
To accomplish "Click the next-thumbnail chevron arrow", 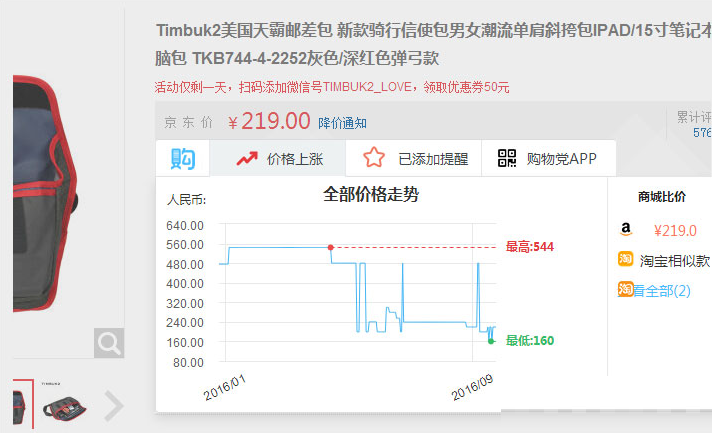I will pos(114,406).
